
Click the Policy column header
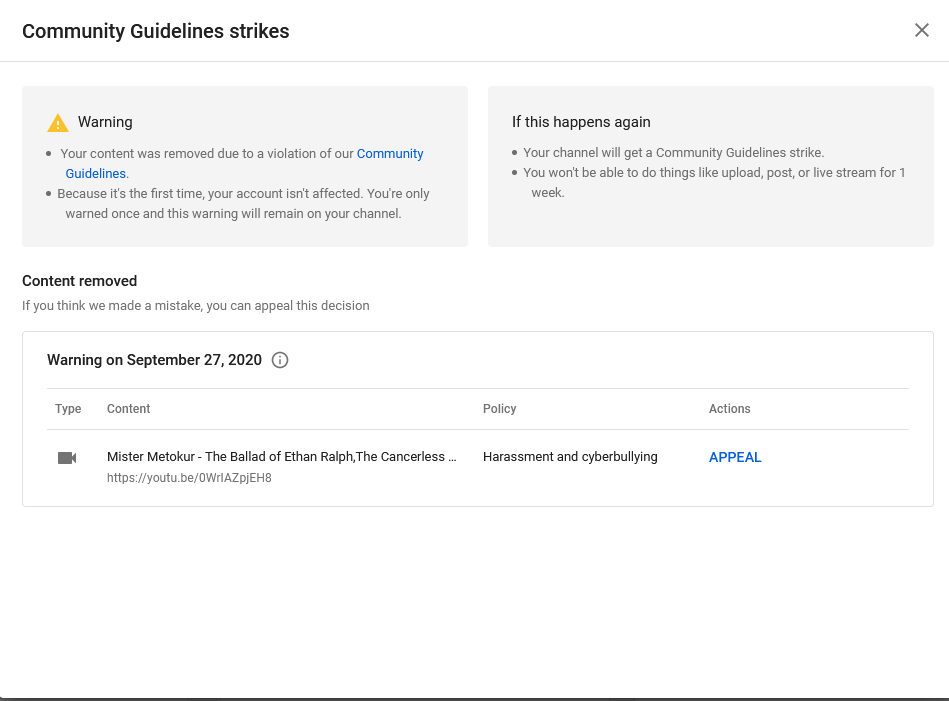point(499,409)
